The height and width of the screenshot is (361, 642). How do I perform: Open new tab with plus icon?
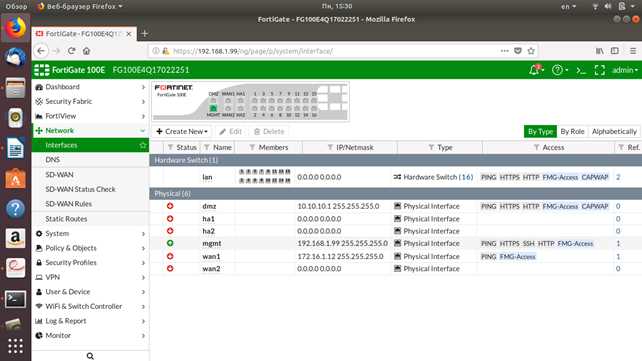click(x=145, y=34)
